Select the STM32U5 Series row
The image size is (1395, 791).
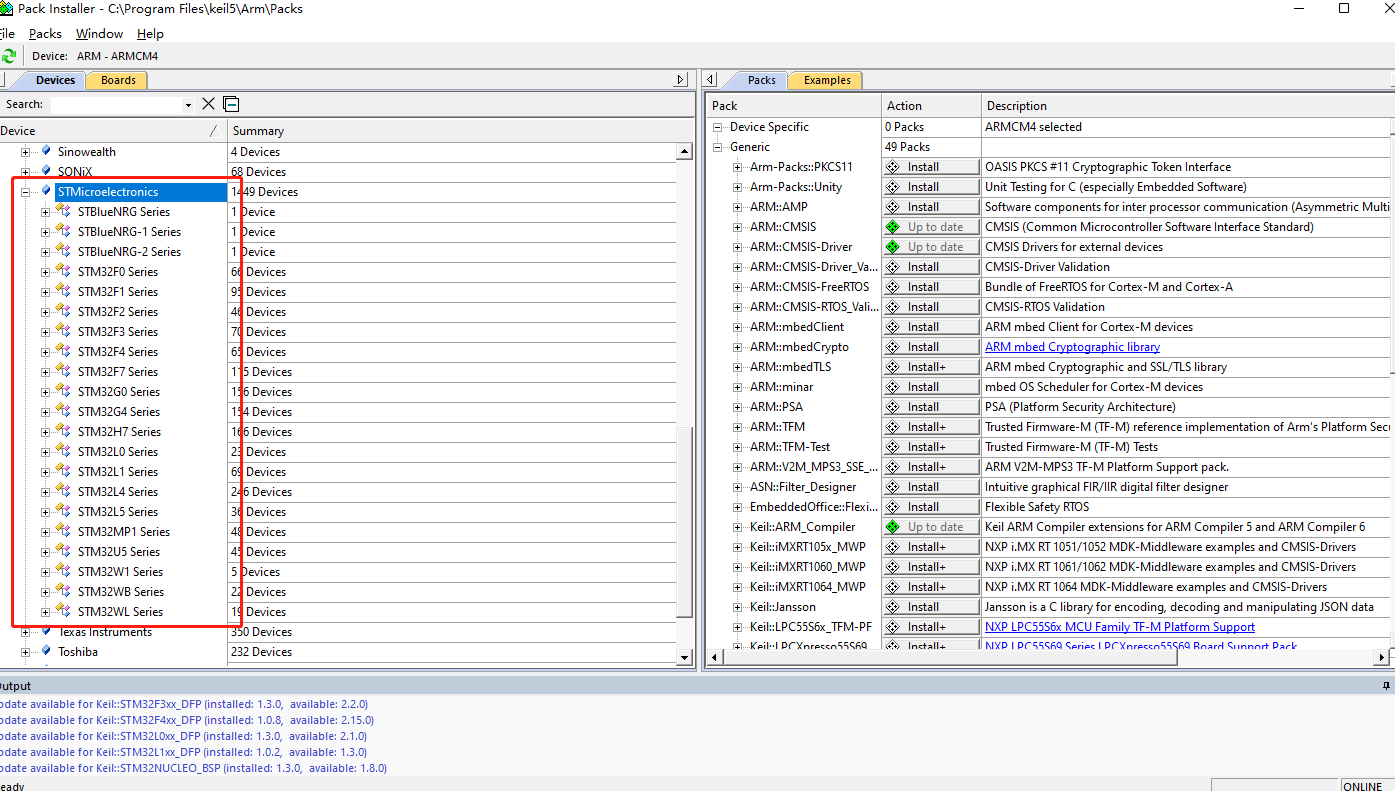[118, 551]
